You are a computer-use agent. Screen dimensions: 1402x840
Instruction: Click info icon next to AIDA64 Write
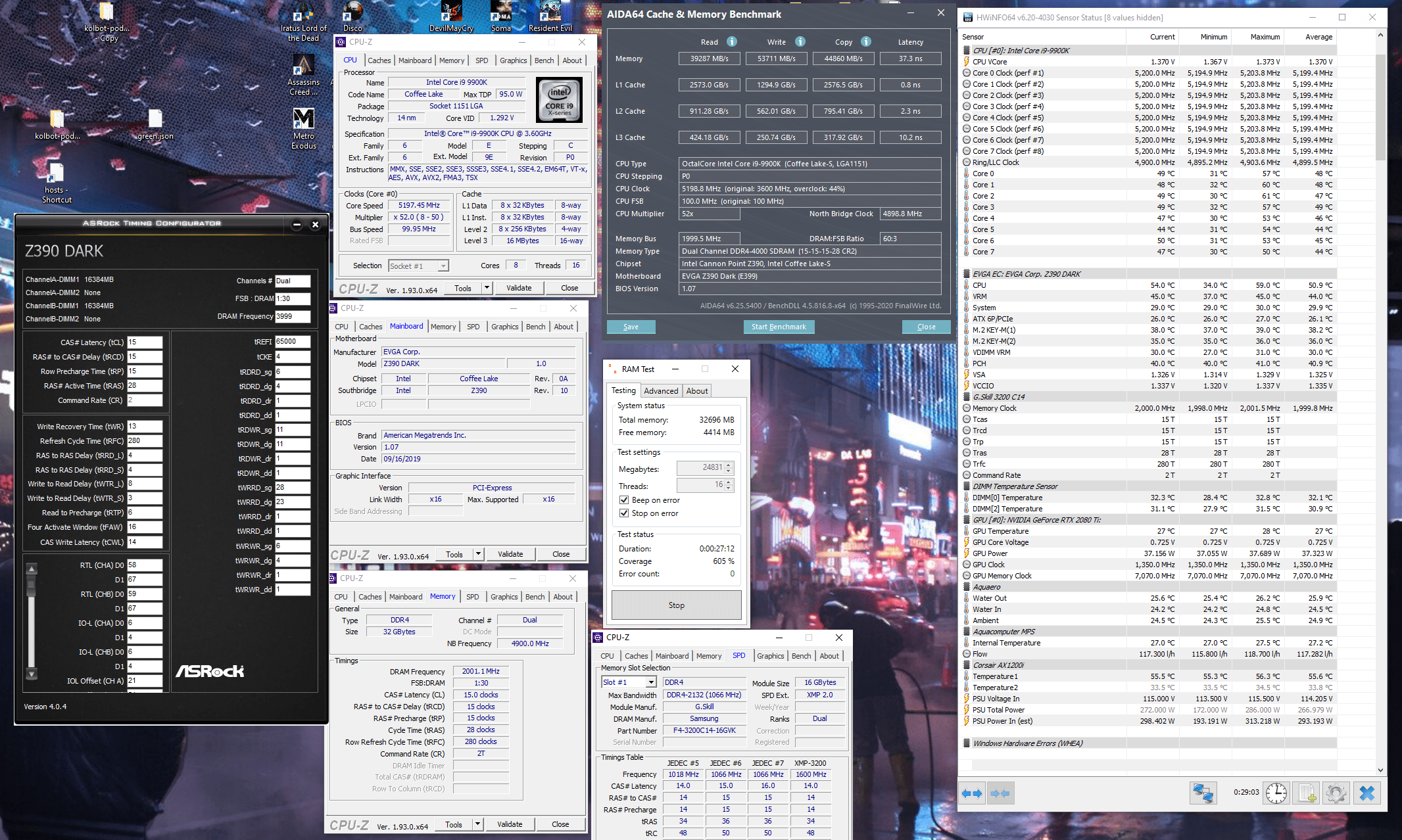pos(800,41)
